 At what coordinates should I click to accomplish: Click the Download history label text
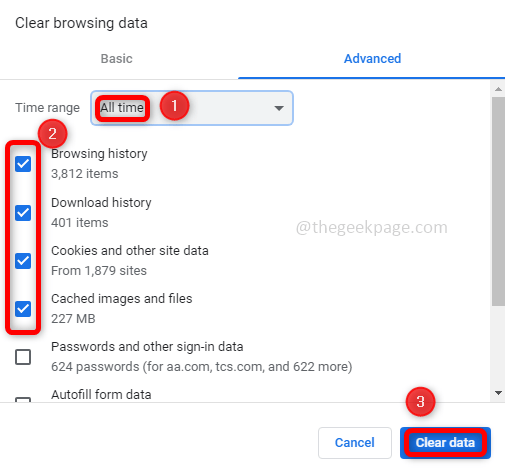(101, 203)
